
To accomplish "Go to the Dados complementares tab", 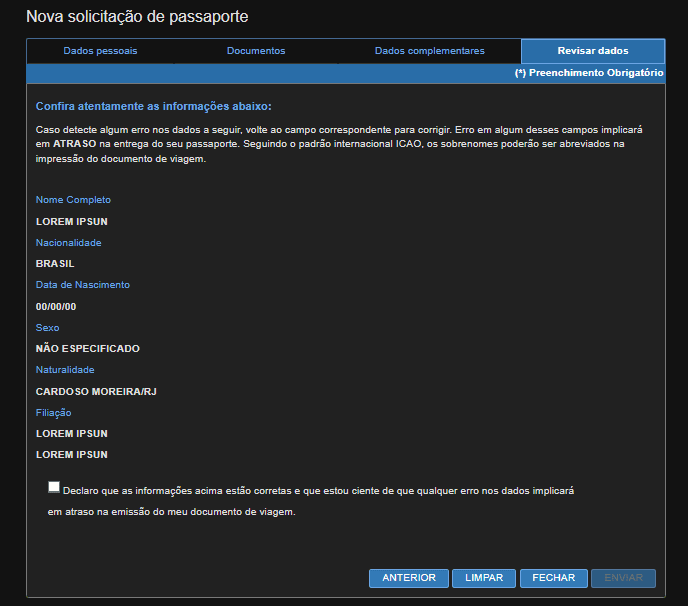I will 429,51.
